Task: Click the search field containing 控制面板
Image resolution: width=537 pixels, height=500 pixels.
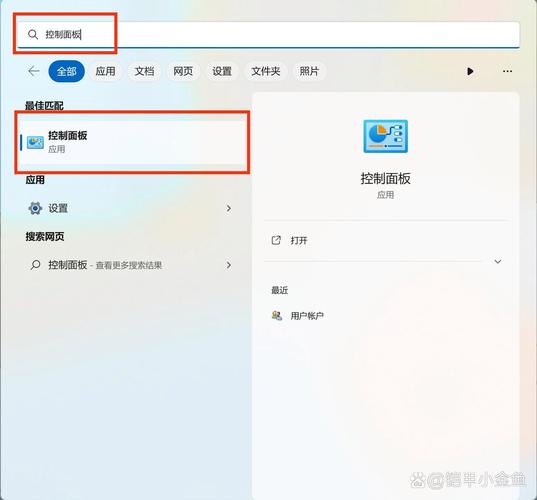Action: coord(268,35)
